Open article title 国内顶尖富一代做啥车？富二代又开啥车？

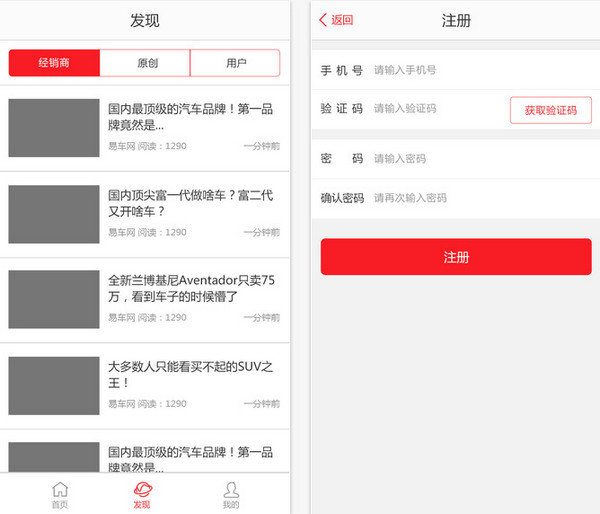point(191,203)
